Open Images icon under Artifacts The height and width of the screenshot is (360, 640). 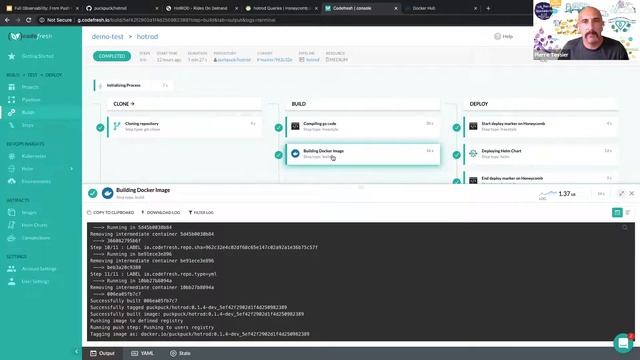pos(11,212)
